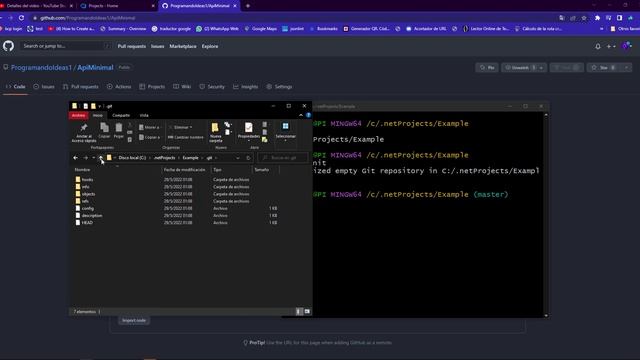
Task: Switch Explorer to details view icon
Action: [299, 311]
